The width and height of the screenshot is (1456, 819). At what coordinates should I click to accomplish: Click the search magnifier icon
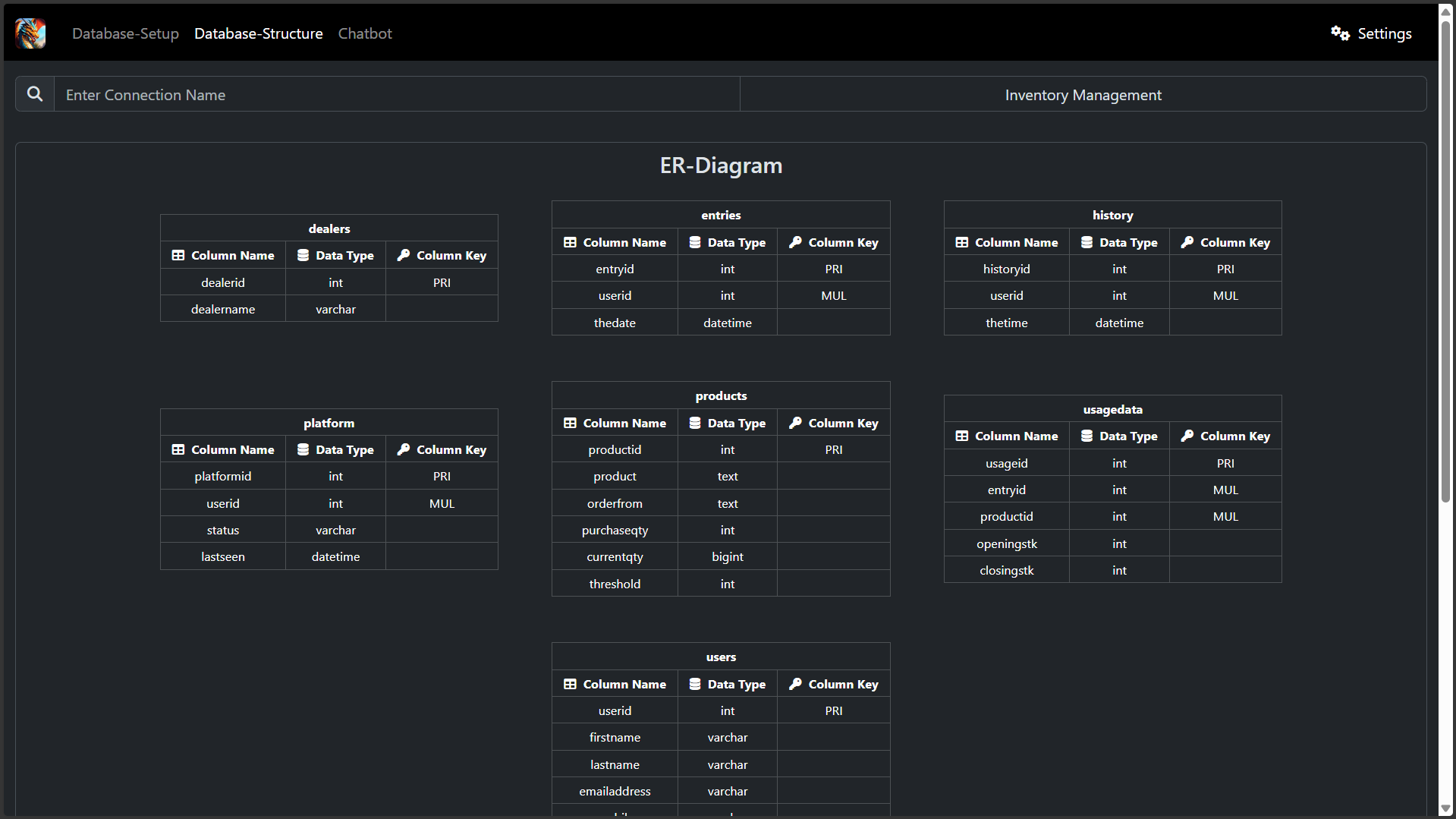click(35, 94)
